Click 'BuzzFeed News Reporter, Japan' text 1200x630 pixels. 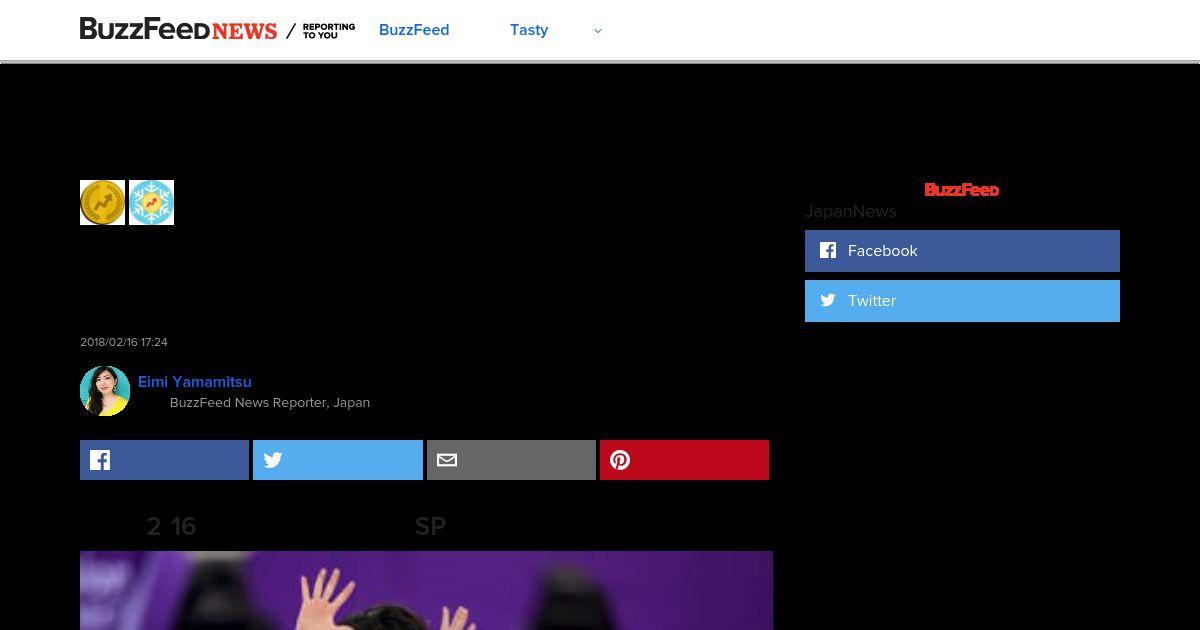[x=270, y=402]
